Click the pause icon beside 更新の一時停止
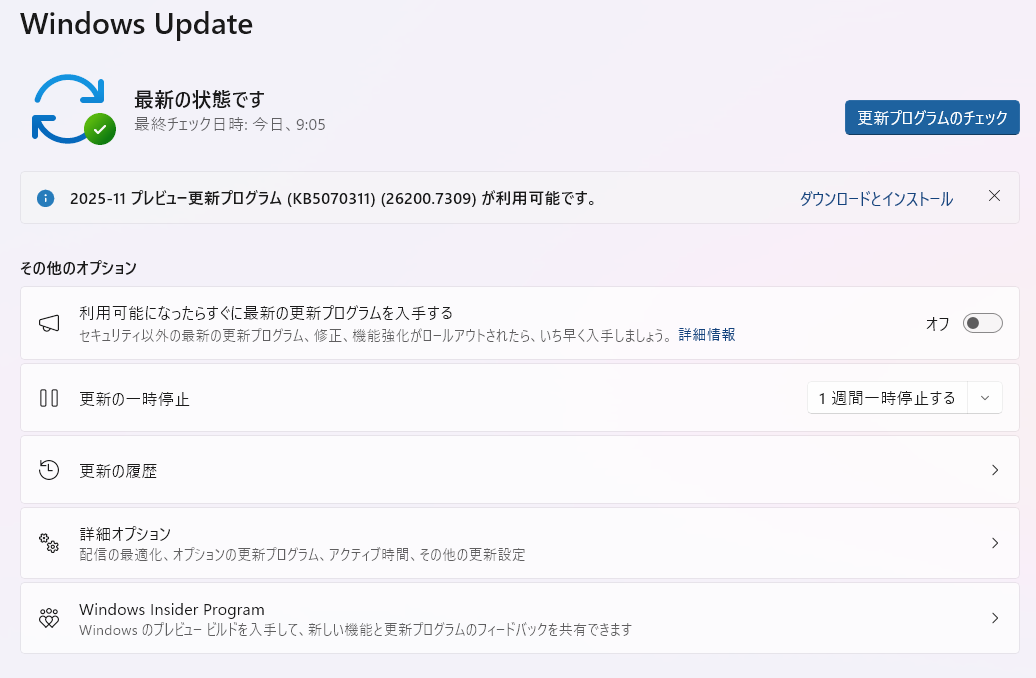 tap(49, 398)
